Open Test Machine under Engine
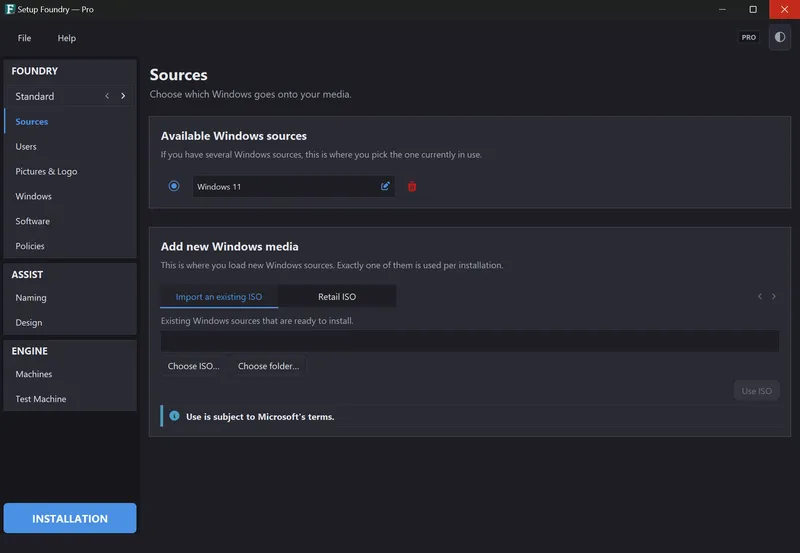The width and height of the screenshot is (800, 553). [x=70, y=399]
